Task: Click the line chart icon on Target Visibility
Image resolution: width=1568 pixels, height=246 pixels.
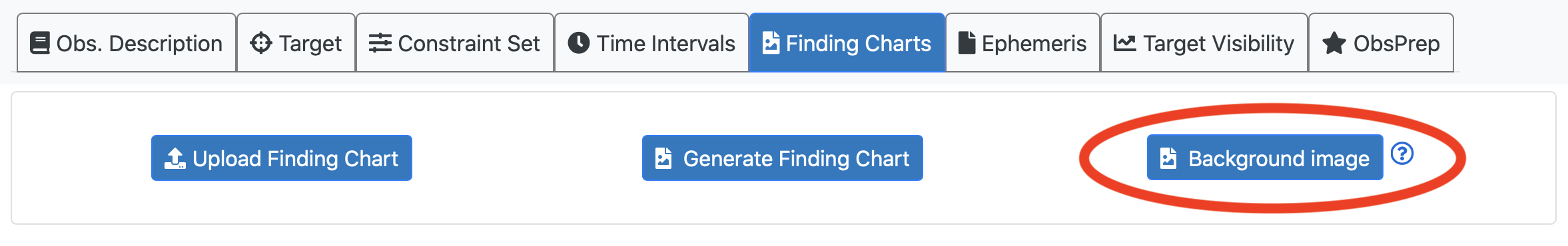Action: pyautogui.click(x=1124, y=43)
